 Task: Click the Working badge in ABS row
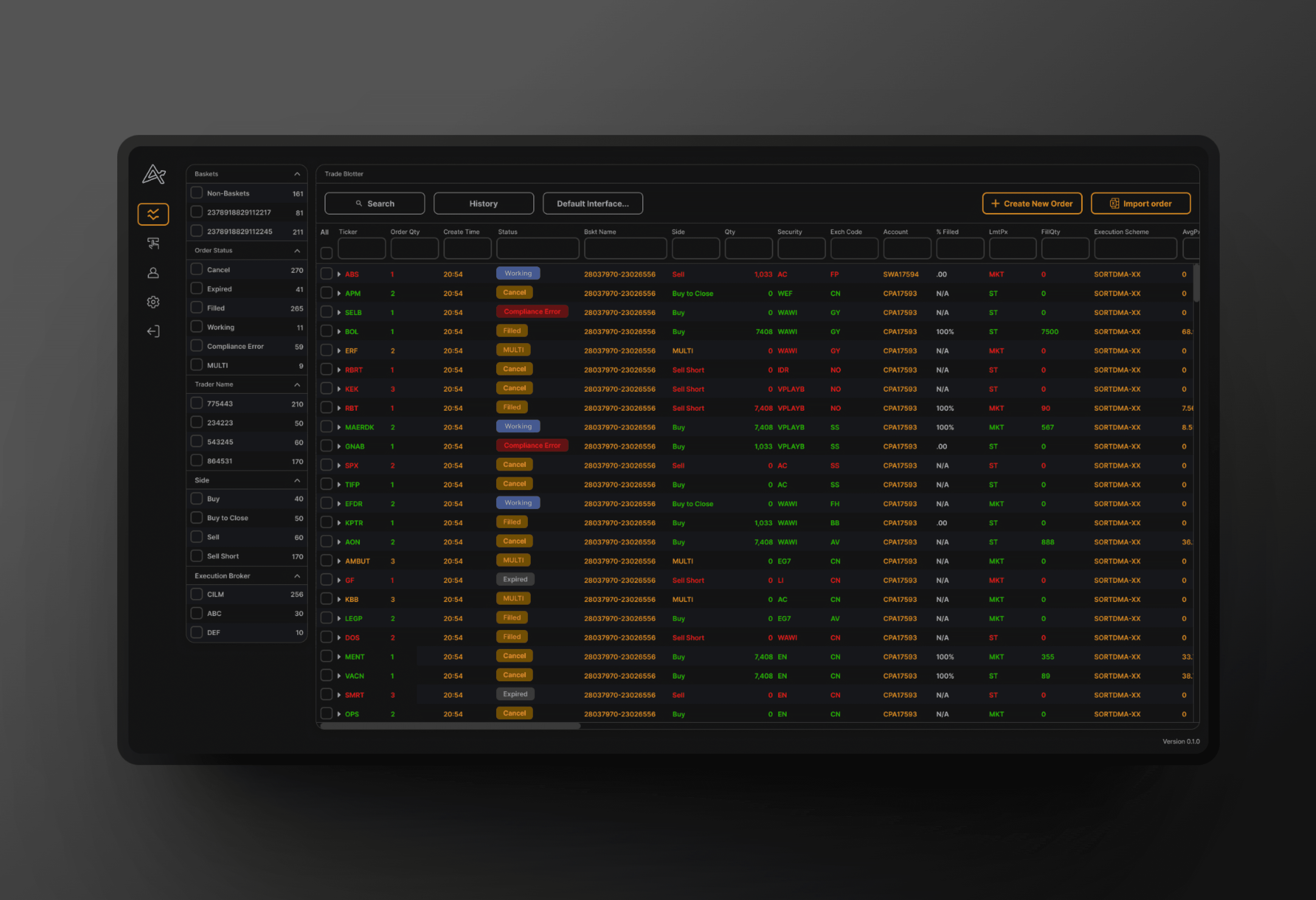(x=518, y=274)
